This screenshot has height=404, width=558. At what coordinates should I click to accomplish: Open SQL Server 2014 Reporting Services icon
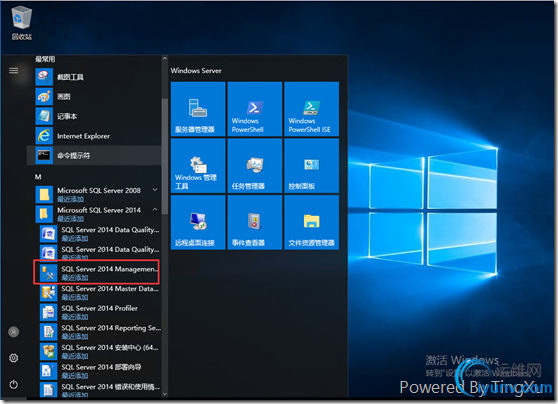(x=48, y=331)
